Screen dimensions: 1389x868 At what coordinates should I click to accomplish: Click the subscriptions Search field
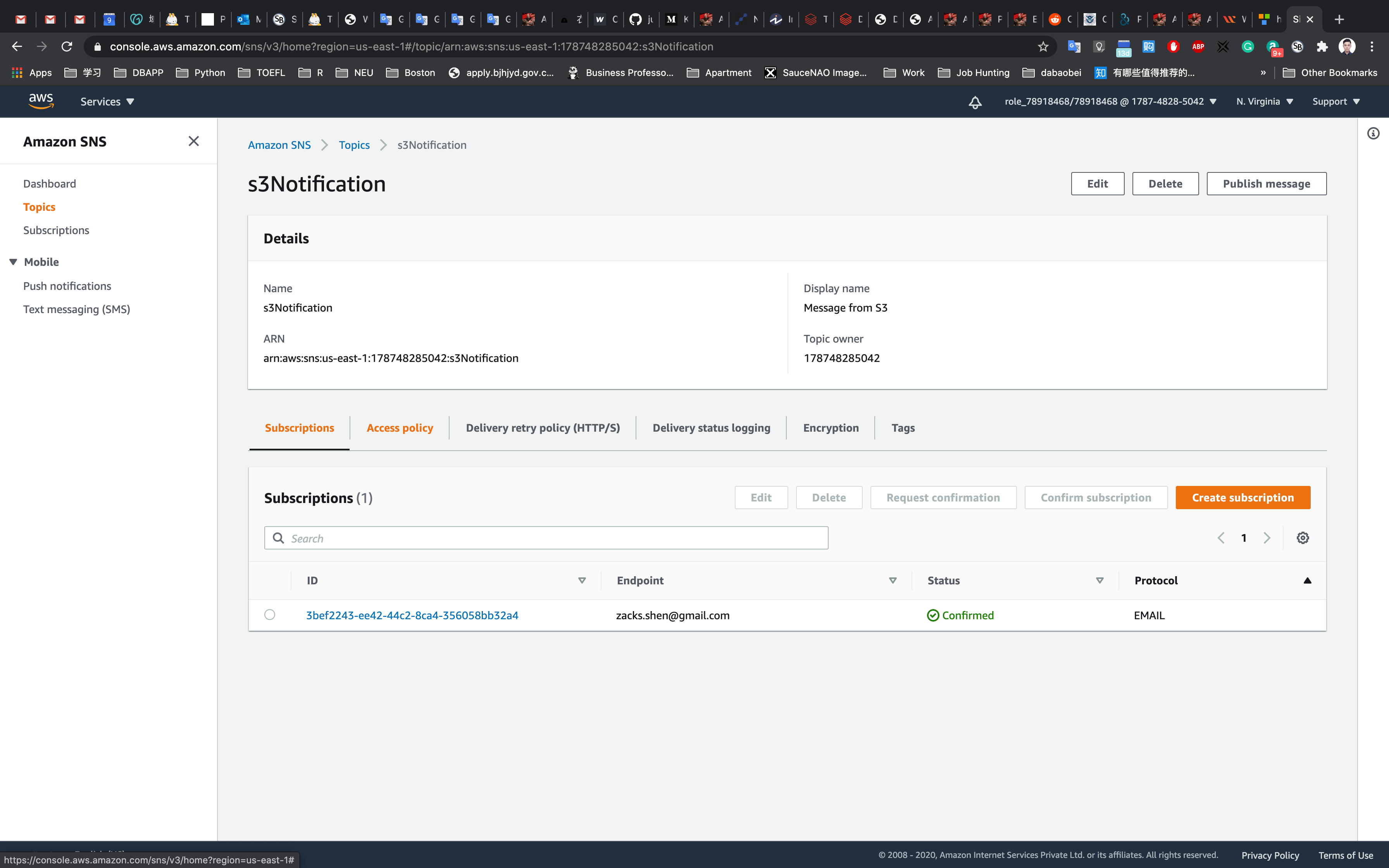[545, 538]
